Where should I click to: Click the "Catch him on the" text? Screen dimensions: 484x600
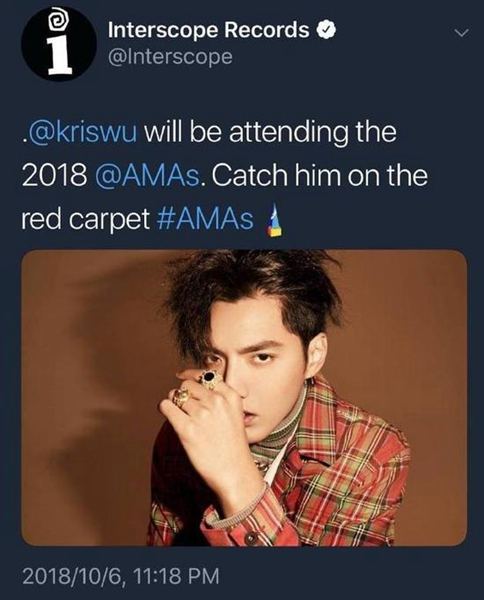tap(320, 176)
